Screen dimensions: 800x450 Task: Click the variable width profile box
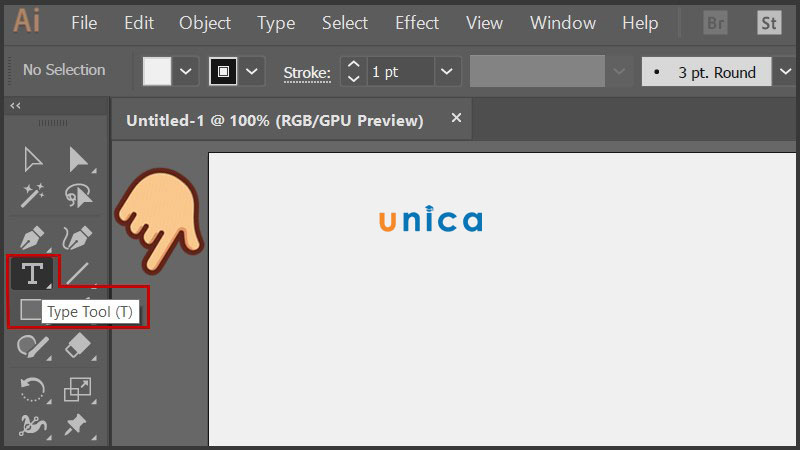[537, 71]
